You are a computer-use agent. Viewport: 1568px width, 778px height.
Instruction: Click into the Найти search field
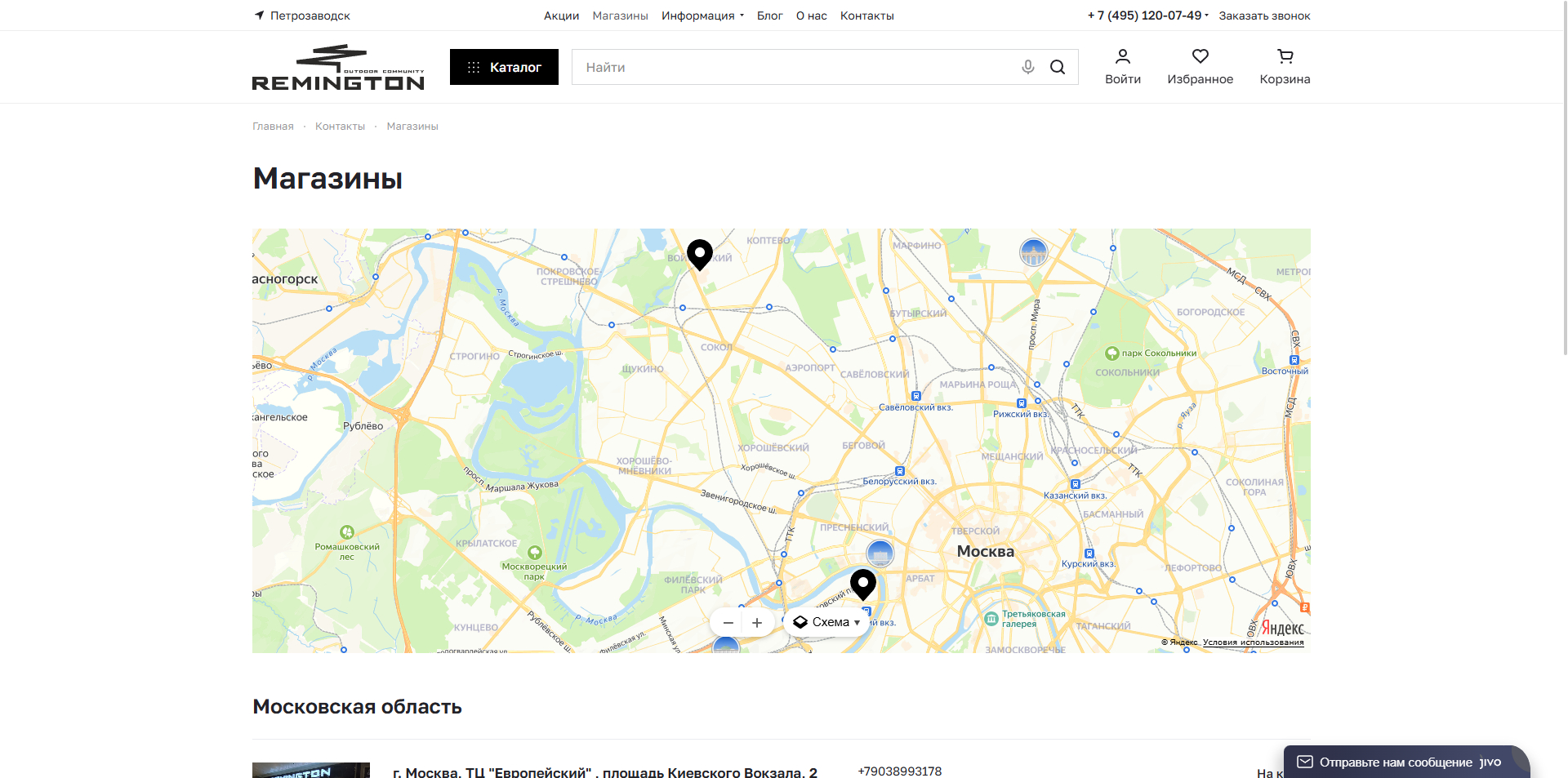click(x=792, y=67)
